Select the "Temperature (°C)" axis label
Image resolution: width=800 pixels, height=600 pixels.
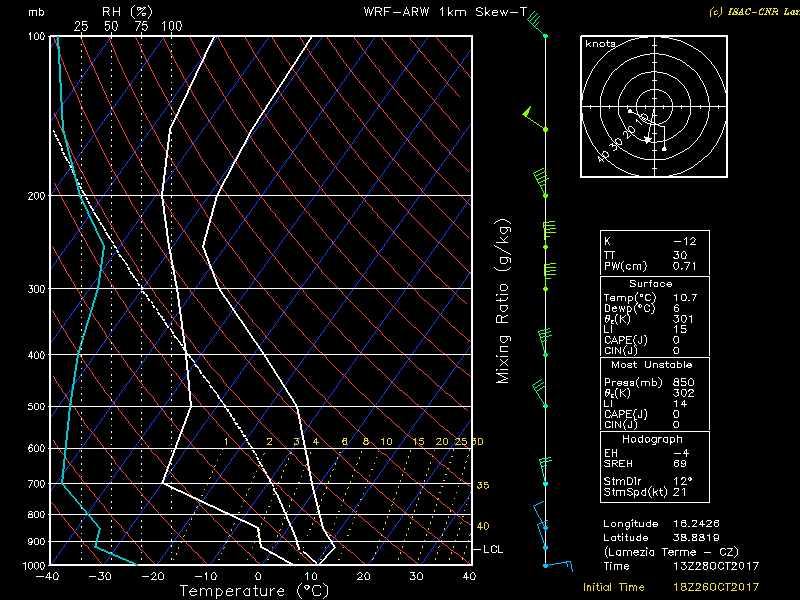pyautogui.click(x=254, y=591)
